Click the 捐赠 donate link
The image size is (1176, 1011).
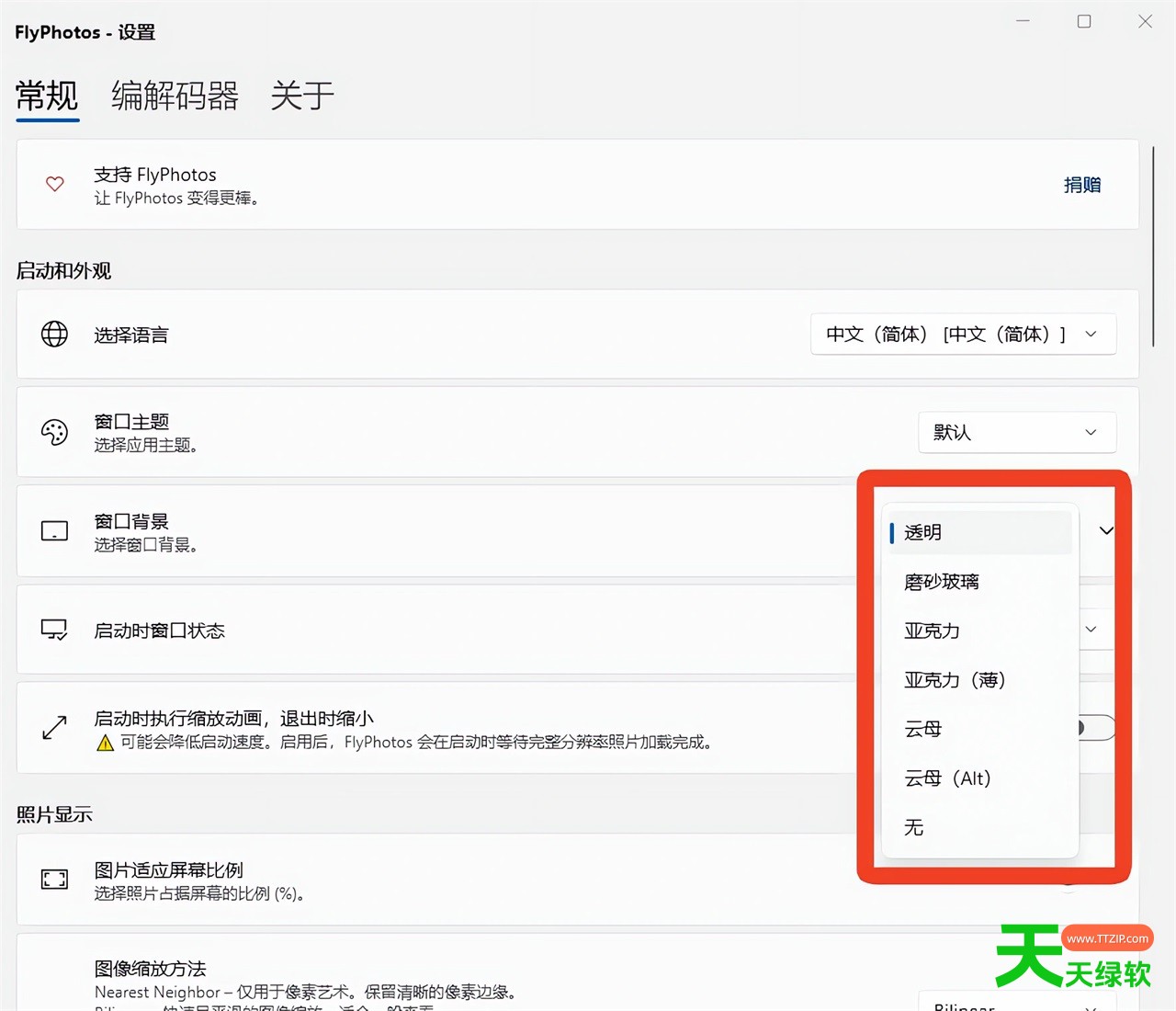[x=1082, y=185]
